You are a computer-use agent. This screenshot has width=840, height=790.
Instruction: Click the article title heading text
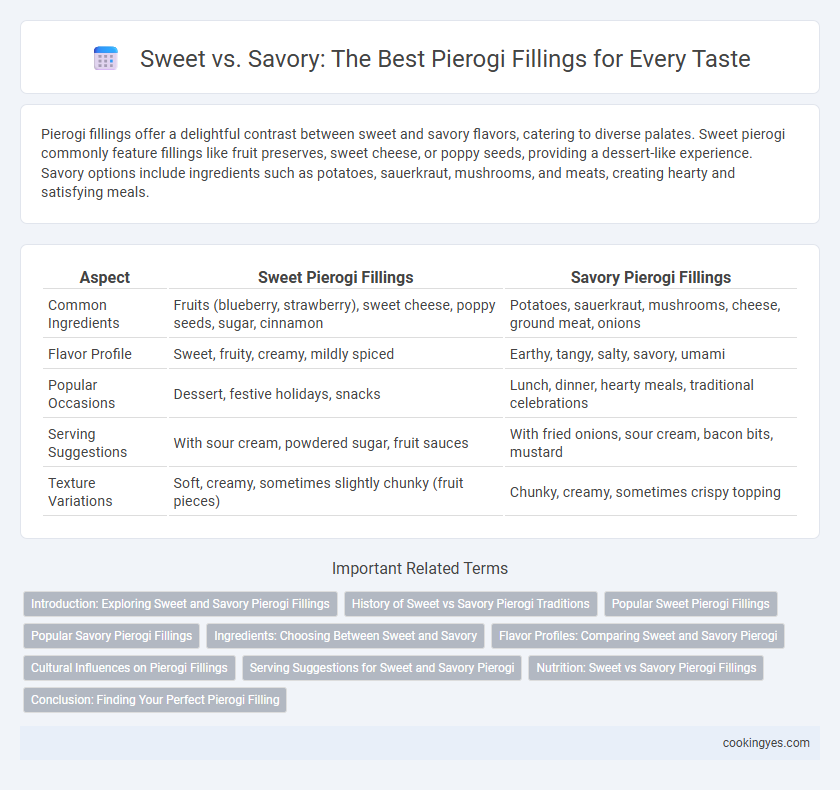point(445,59)
